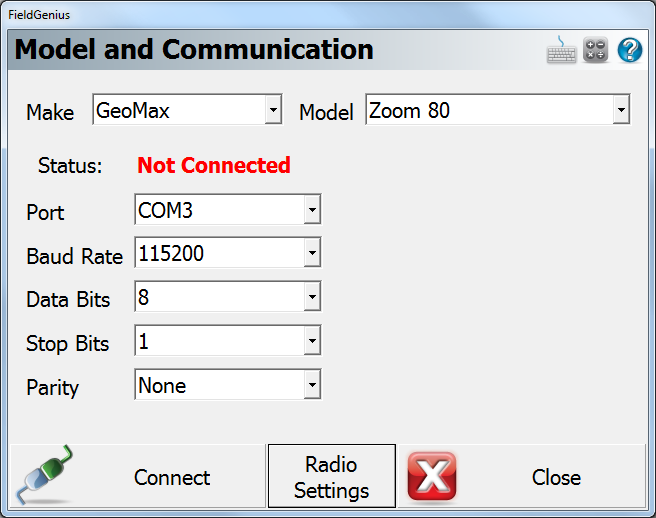This screenshot has height=518, width=656.
Task: Expand the Make dropdown arrow
Action: click(x=273, y=111)
